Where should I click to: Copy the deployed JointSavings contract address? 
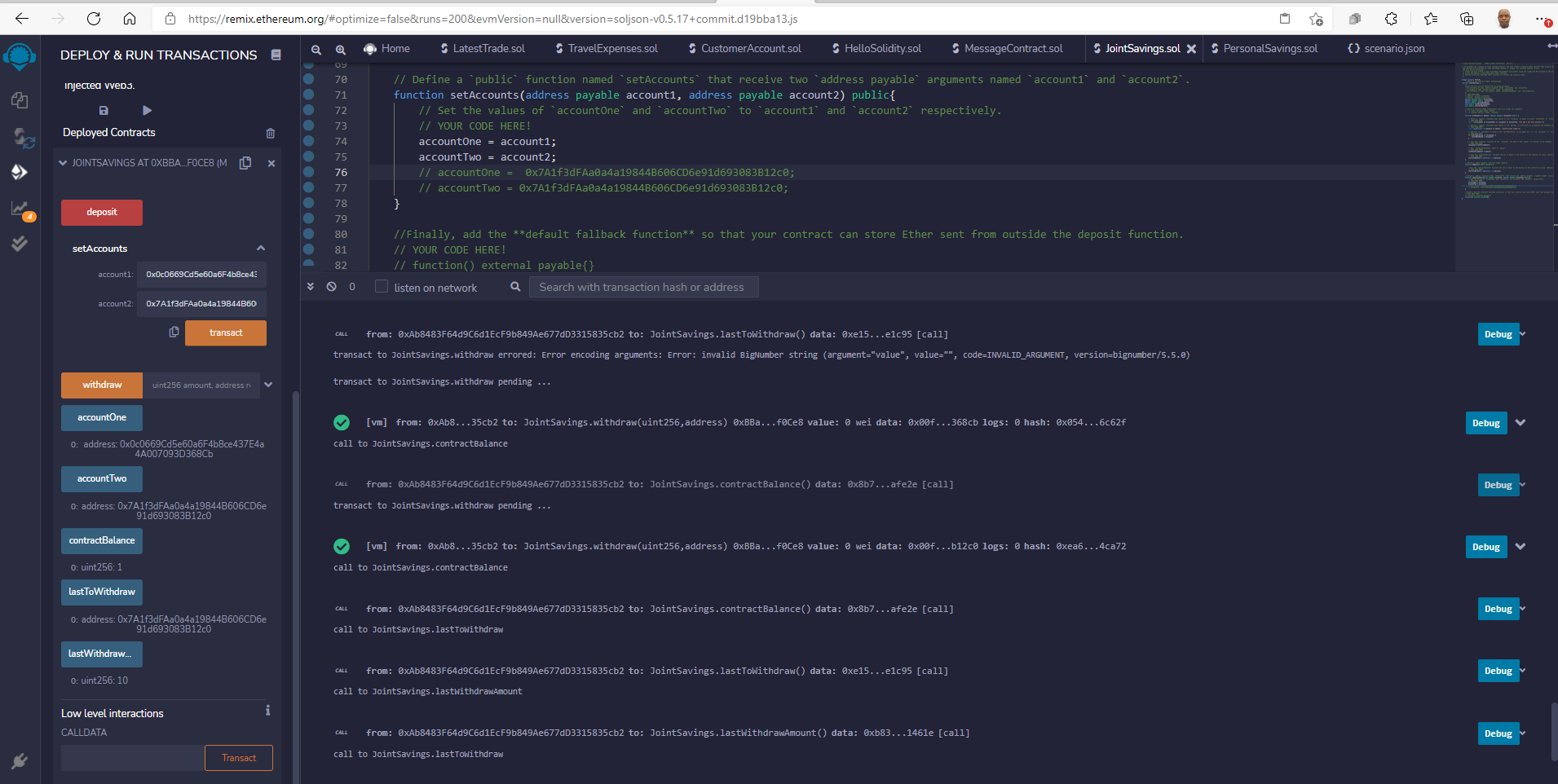[245, 162]
